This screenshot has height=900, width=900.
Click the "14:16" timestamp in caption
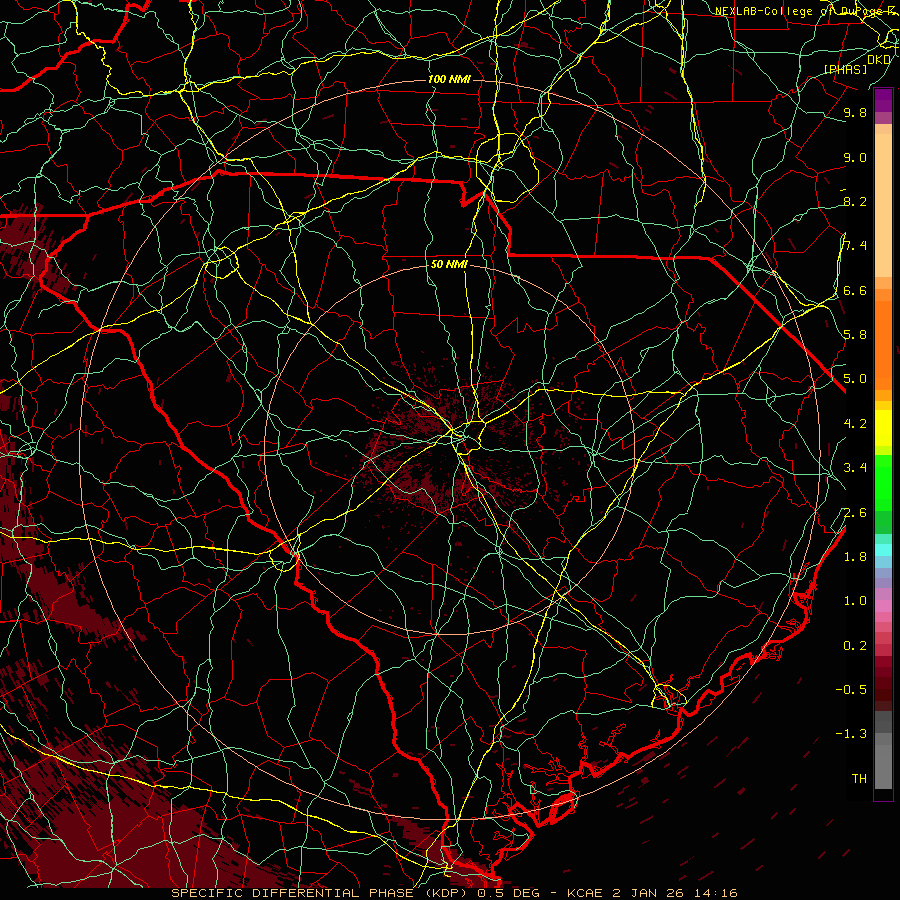click(716, 893)
